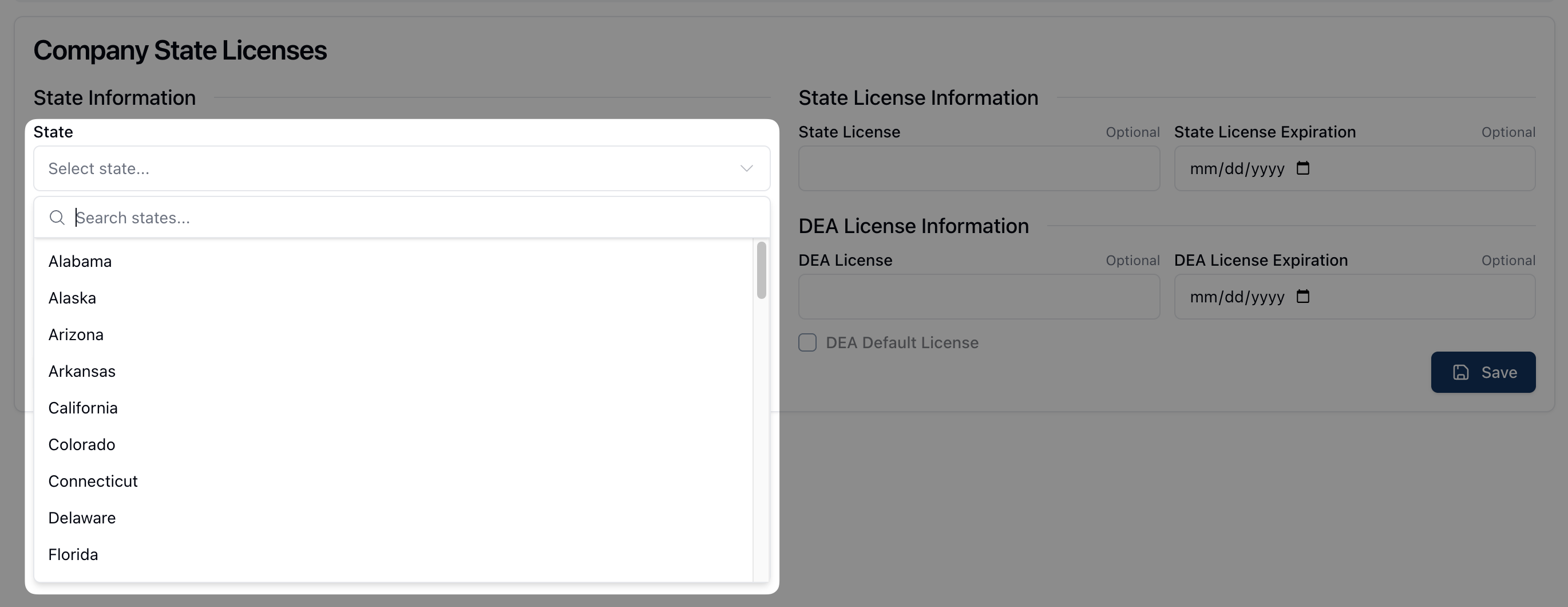Choose Alaska in the states dropdown
The image size is (1568, 607).
[x=72, y=298]
